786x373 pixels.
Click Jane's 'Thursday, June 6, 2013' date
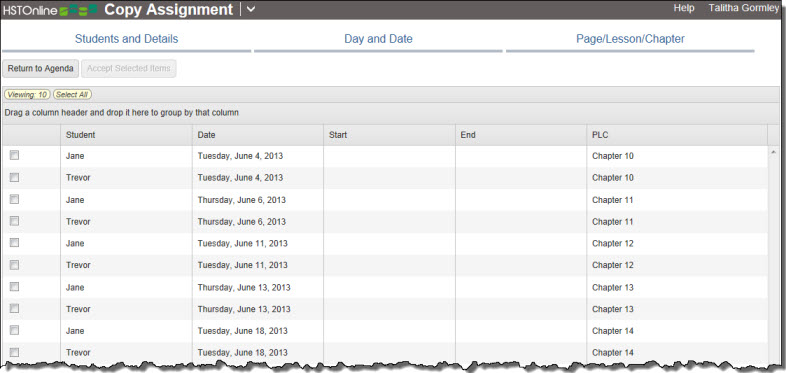click(242, 200)
